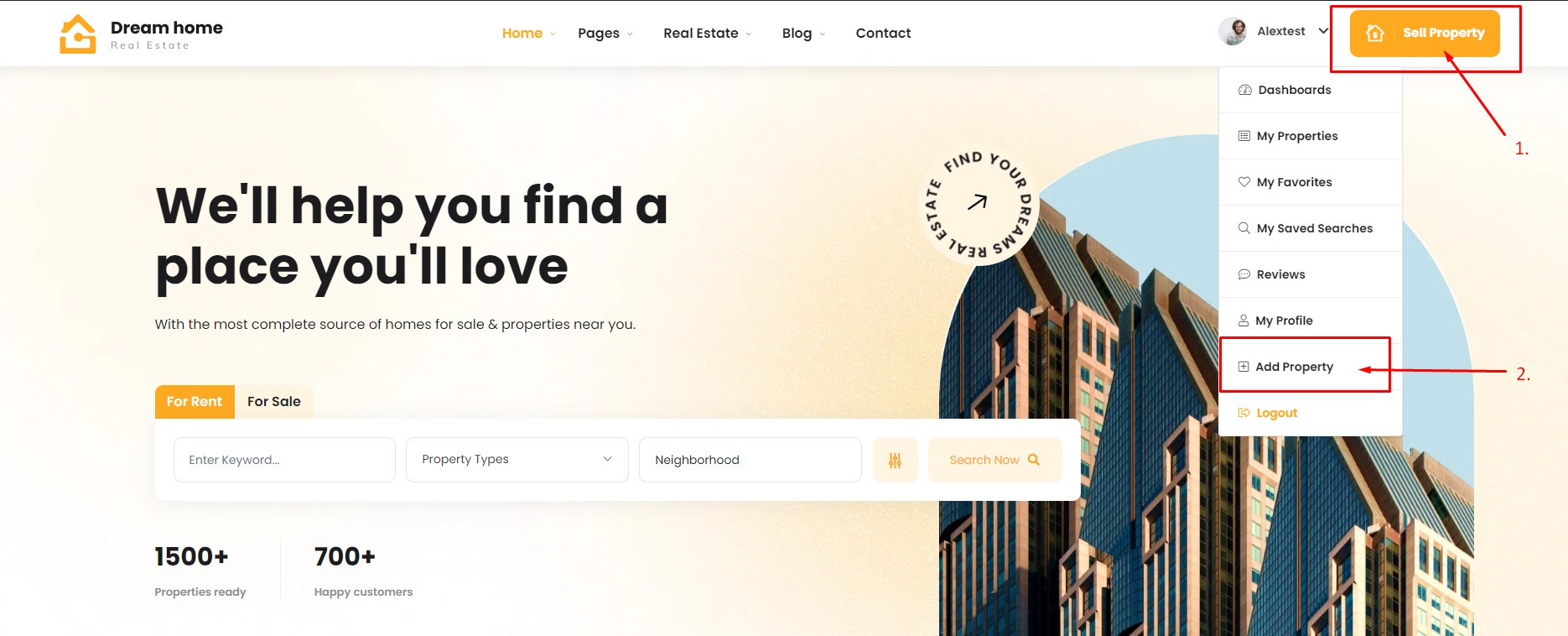Collapse the Alextest account dropdown arrow
The height and width of the screenshot is (636, 1568).
pos(1323,31)
